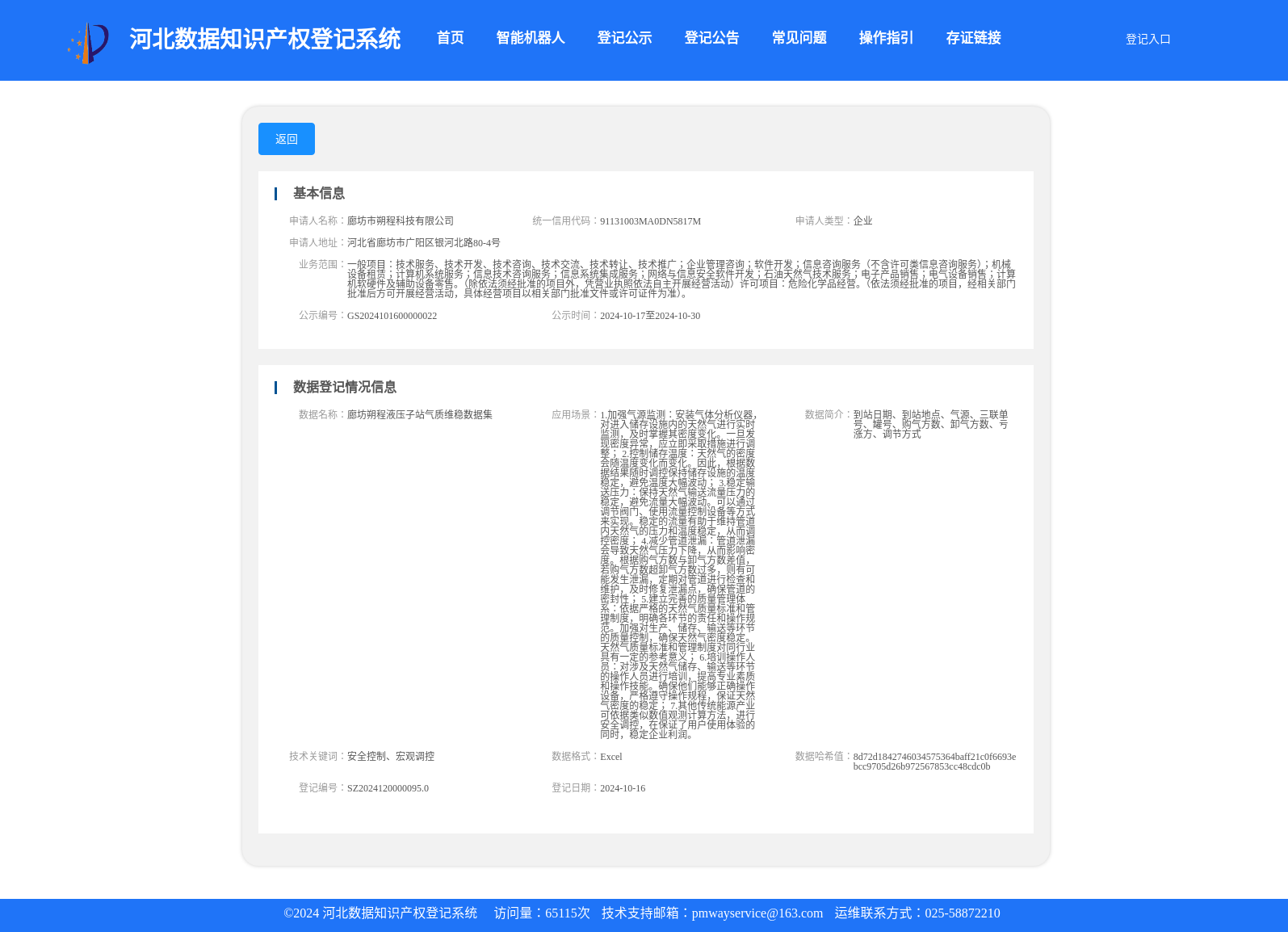Open the 首页 menu item

[x=451, y=38]
